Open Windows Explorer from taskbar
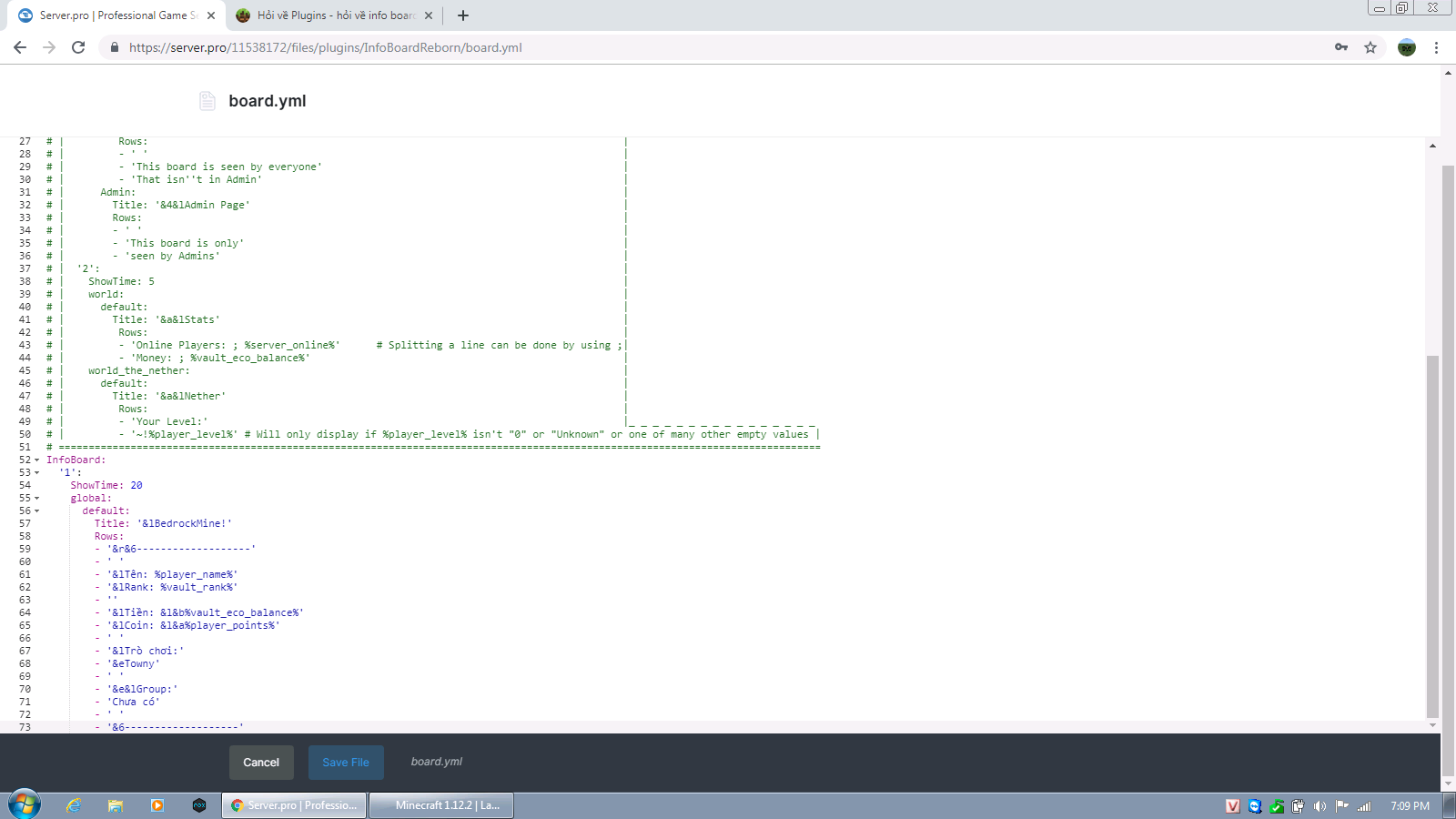This screenshot has width=1456, height=819. (116, 805)
